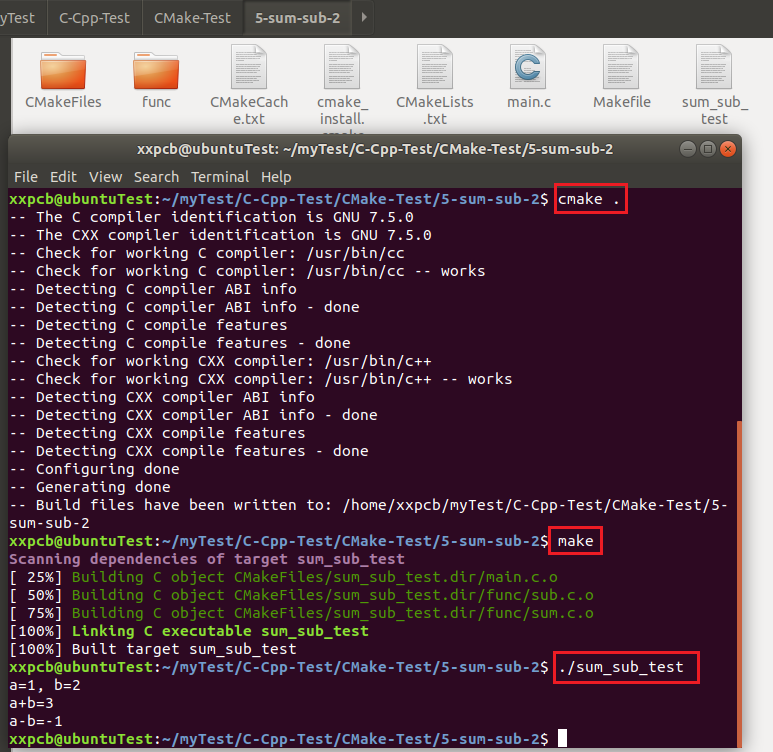The image size is (773, 752).
Task: Open the terminal File menu
Action: click(26, 177)
